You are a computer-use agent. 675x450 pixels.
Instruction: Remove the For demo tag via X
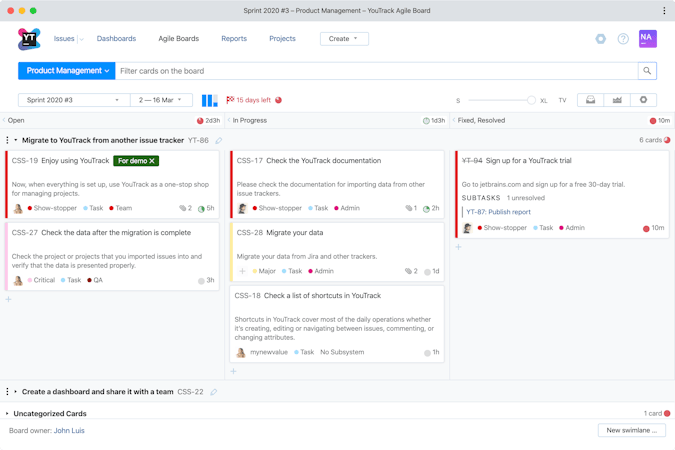[x=152, y=161]
